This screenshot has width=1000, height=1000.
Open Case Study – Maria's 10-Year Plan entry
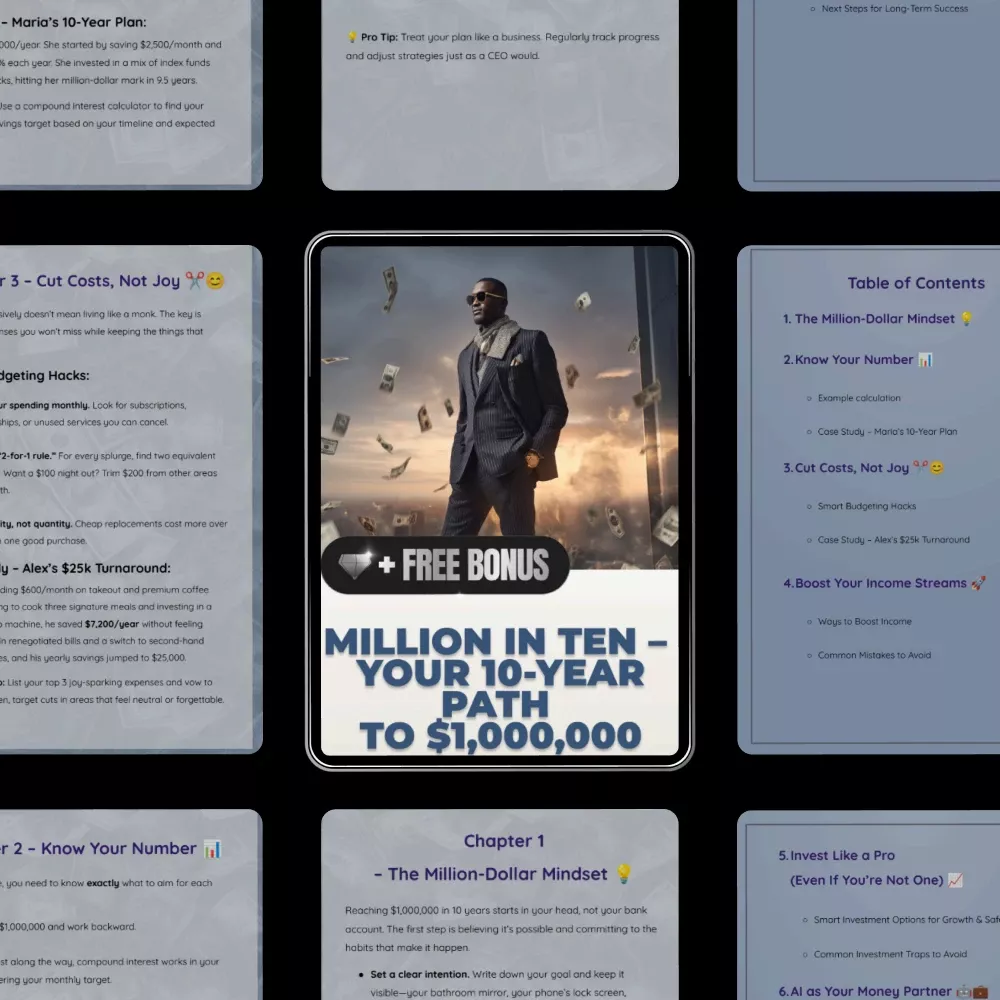click(887, 432)
